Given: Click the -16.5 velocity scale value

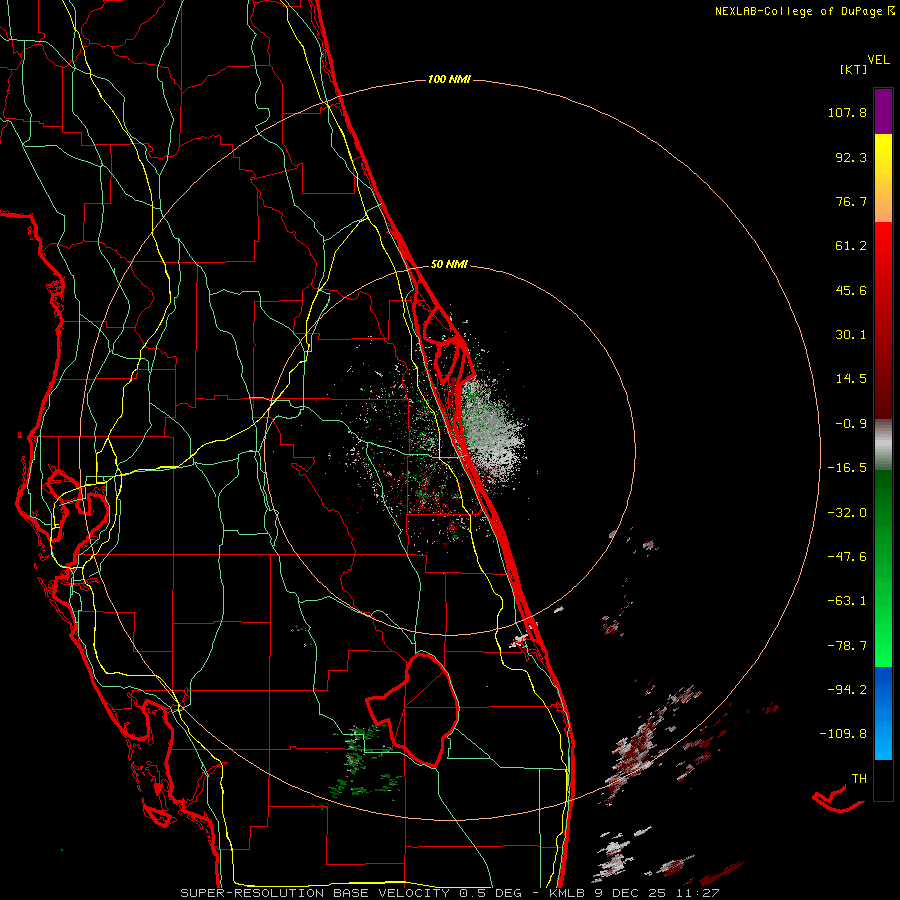Looking at the screenshot, I should (x=847, y=468).
